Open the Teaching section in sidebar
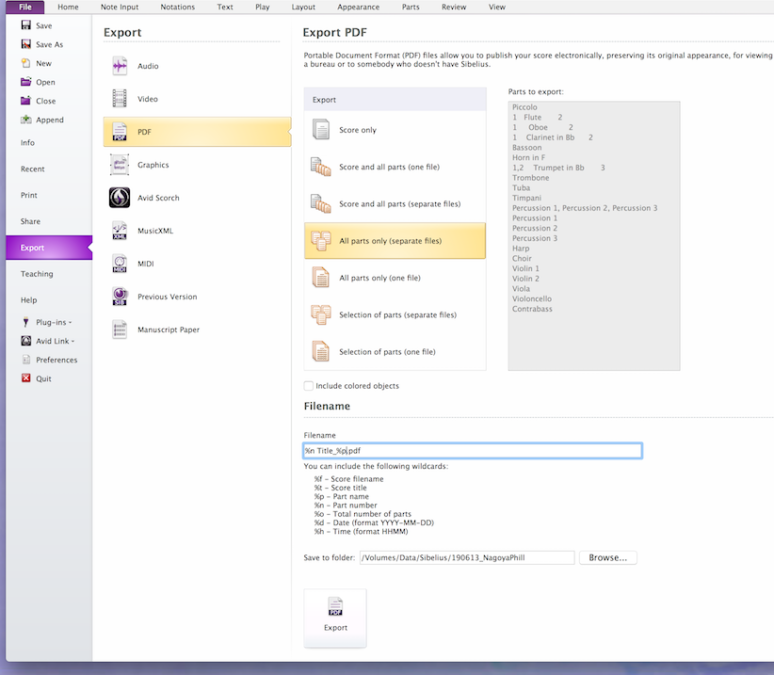 pos(37,274)
